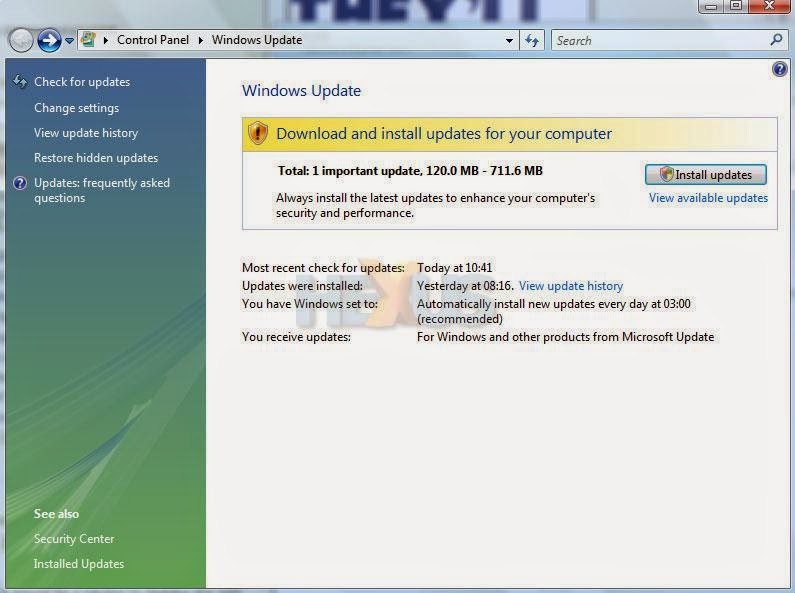This screenshot has height=593, width=795.
Task: Click 'Download and install updates' banner text
Action: click(x=444, y=134)
